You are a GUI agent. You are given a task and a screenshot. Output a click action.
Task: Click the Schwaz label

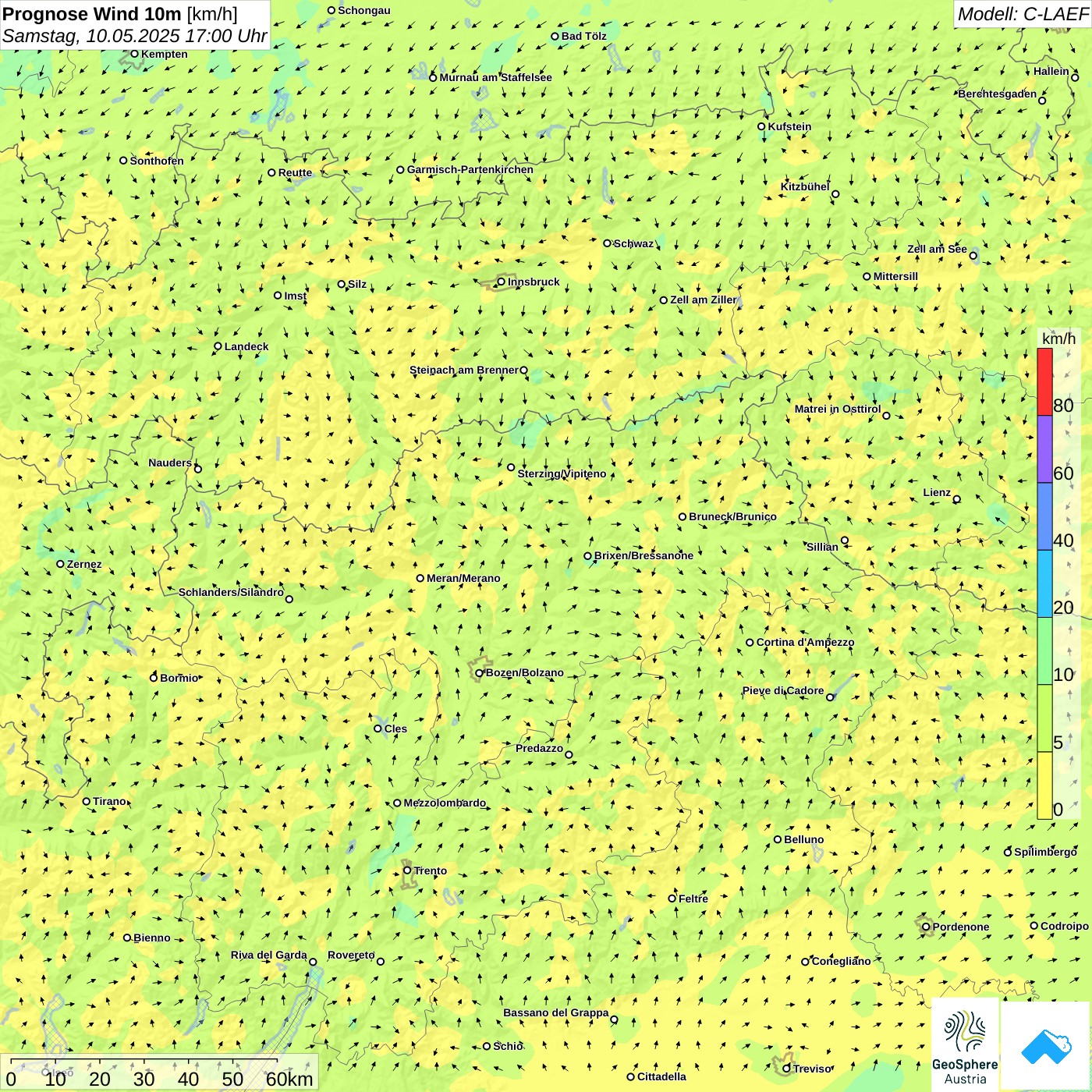pyautogui.click(x=633, y=243)
